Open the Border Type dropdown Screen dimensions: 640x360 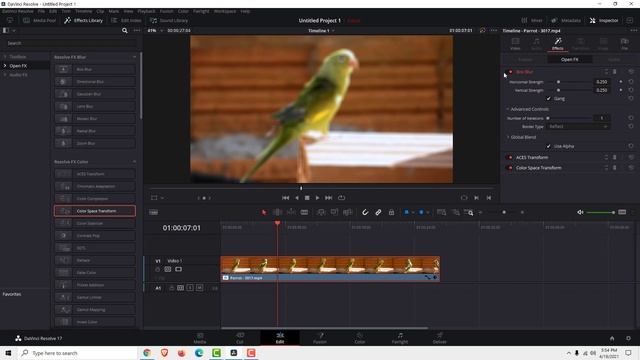coord(578,127)
